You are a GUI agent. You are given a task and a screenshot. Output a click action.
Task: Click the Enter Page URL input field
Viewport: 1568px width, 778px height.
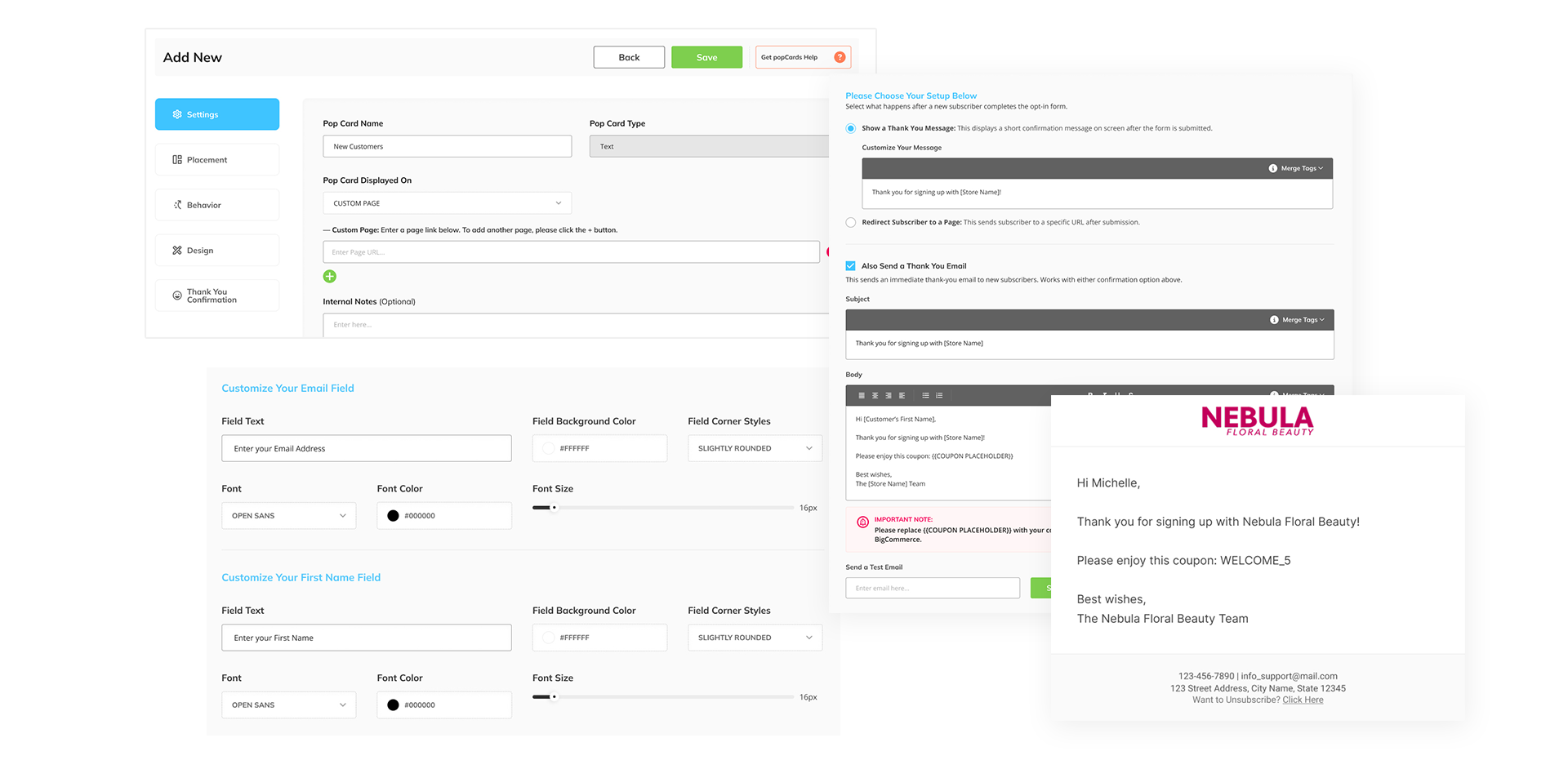click(571, 251)
